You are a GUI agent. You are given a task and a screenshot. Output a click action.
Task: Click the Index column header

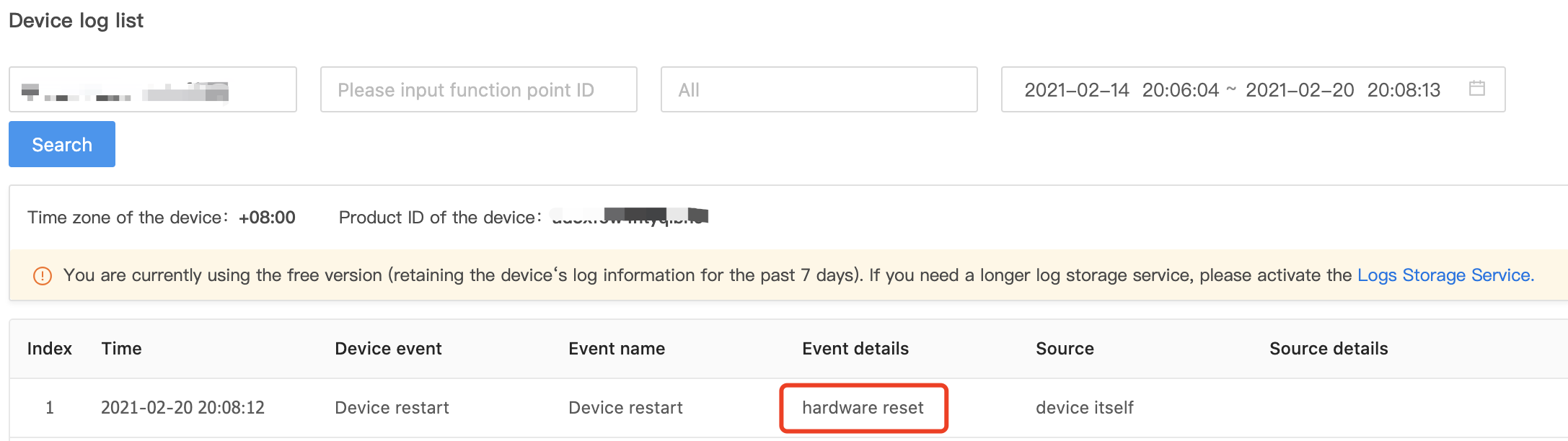point(50,349)
